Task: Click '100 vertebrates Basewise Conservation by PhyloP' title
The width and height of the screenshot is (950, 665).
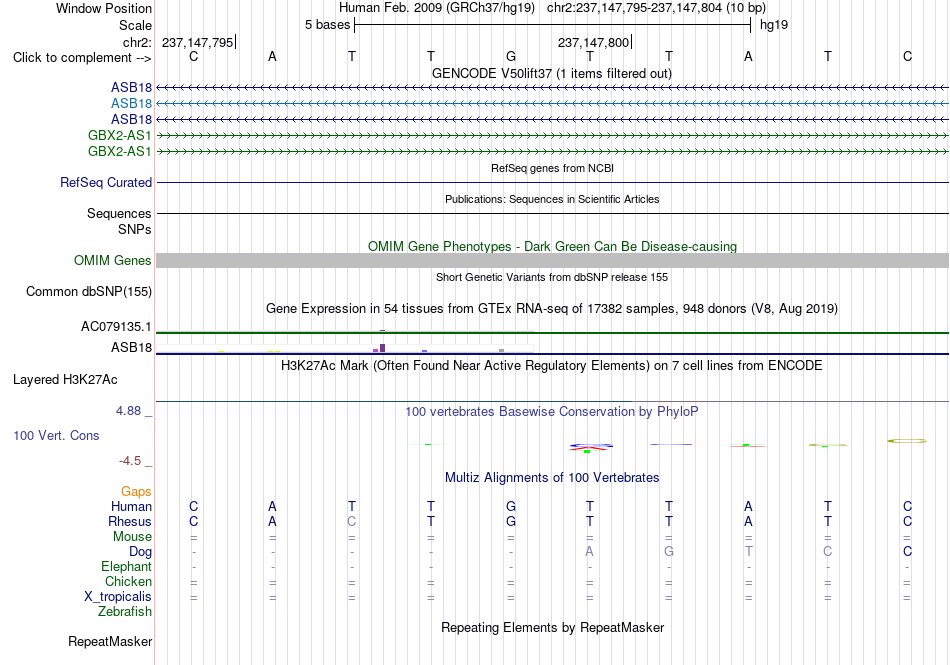Action: [551, 411]
